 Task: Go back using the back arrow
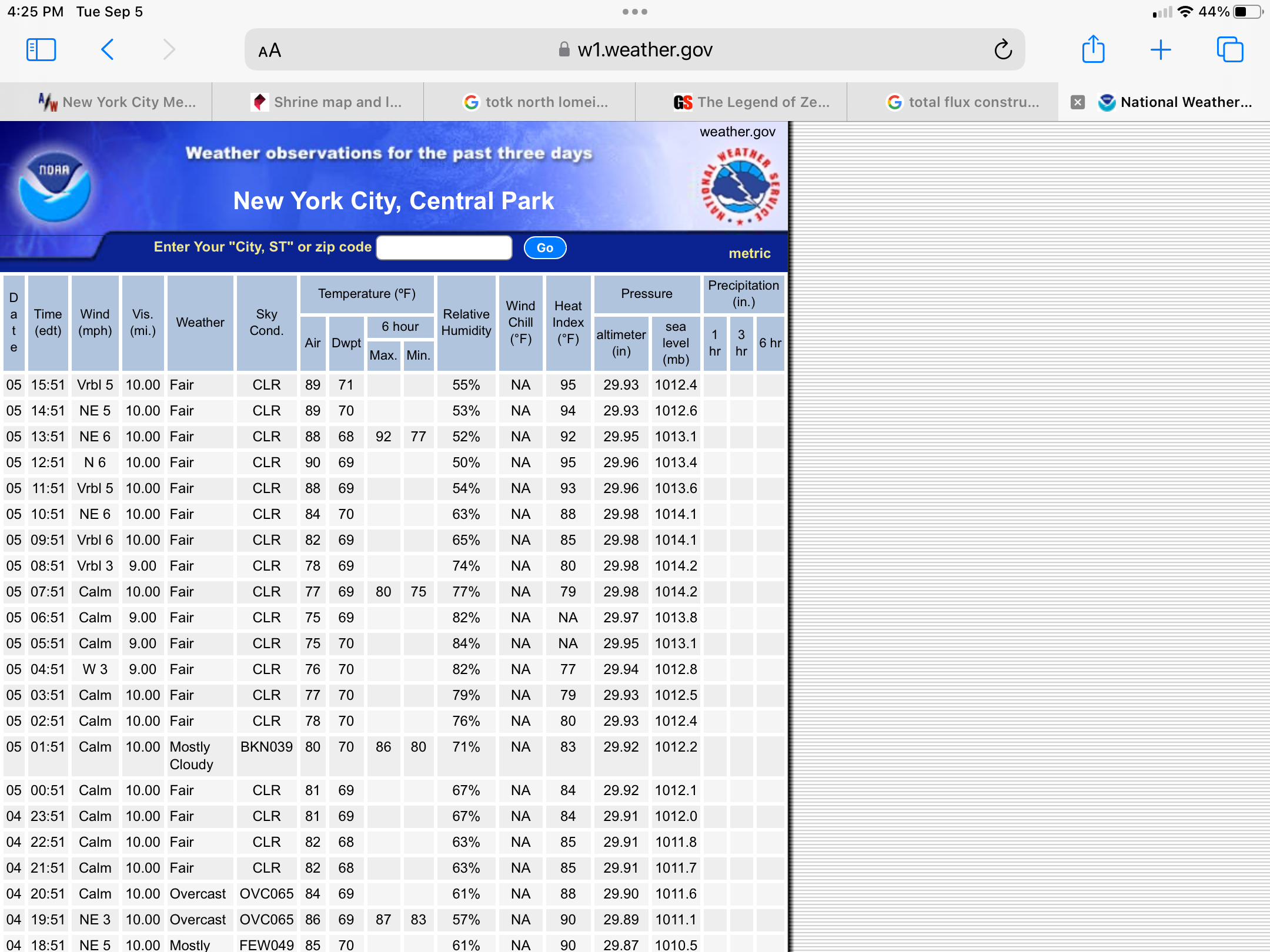[107, 50]
